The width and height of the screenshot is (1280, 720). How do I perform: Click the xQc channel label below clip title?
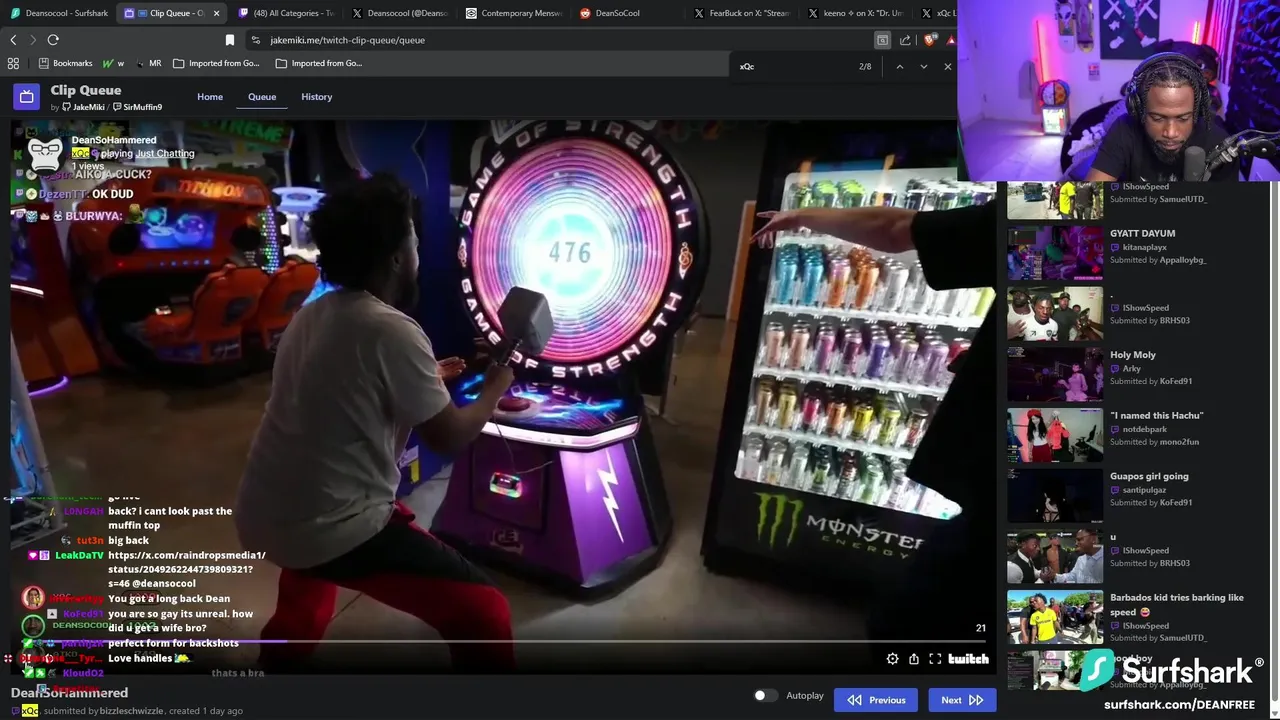[x=30, y=711]
